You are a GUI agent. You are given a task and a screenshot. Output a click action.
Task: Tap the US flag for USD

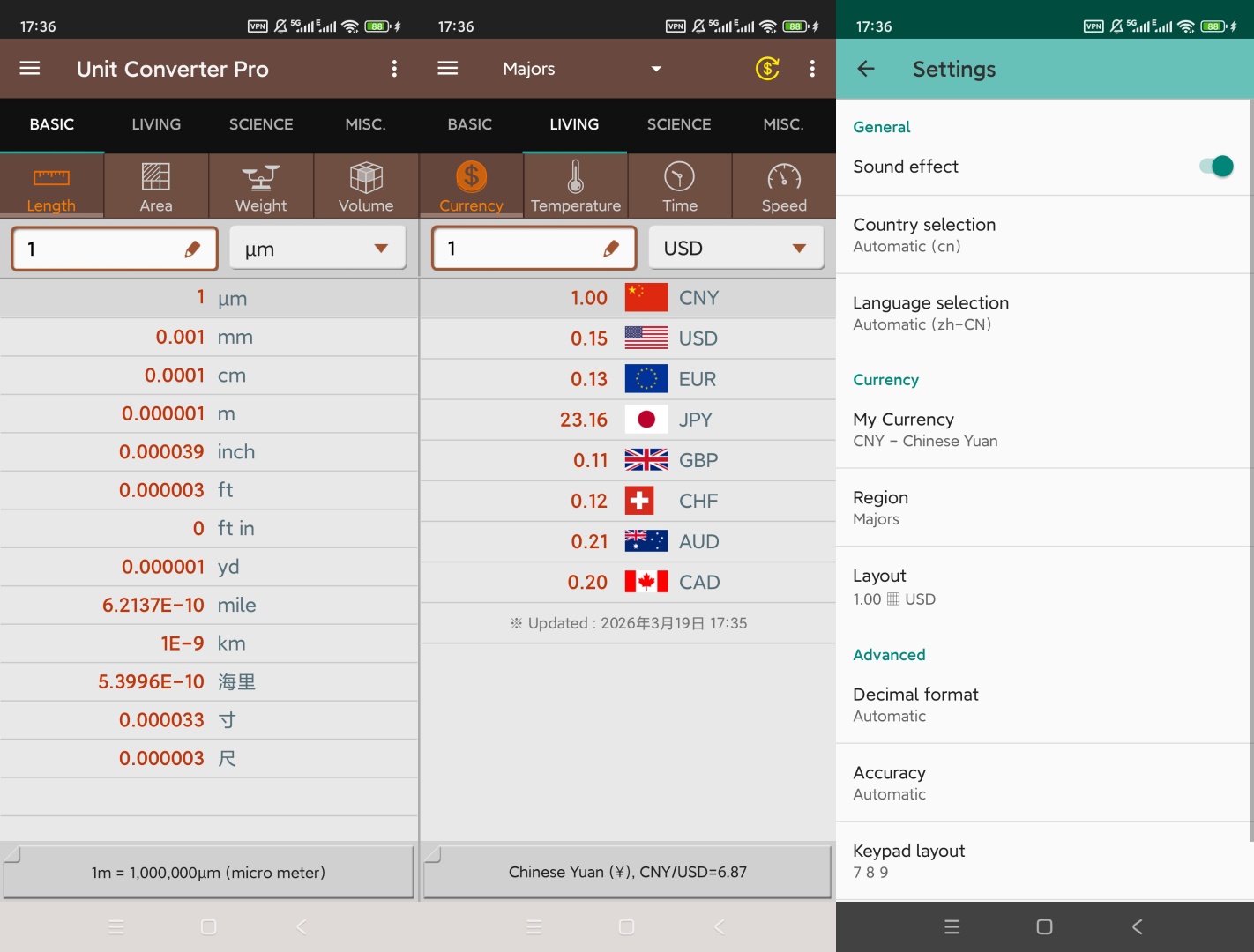click(646, 338)
